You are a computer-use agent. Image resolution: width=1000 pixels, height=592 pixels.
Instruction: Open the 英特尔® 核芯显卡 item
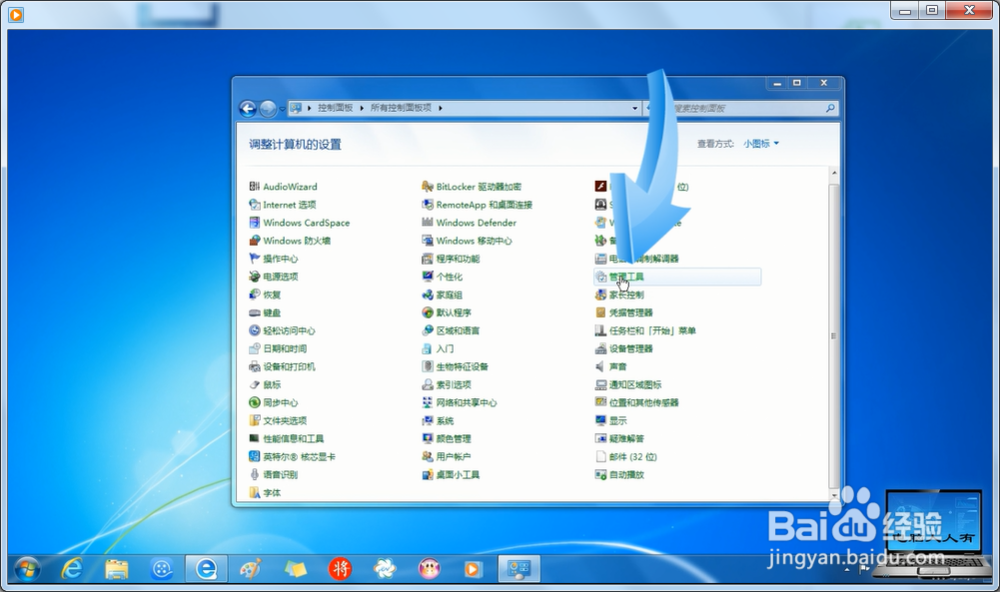292,457
